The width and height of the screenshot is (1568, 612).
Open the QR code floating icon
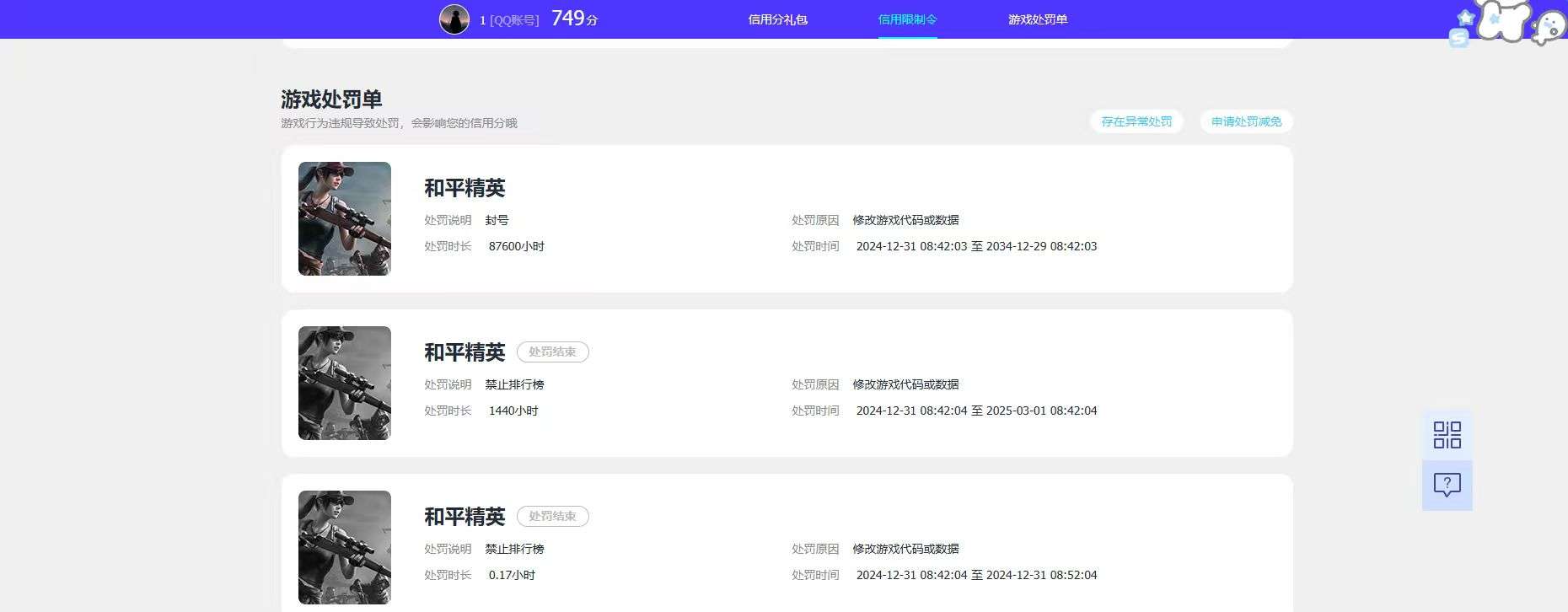(1447, 435)
